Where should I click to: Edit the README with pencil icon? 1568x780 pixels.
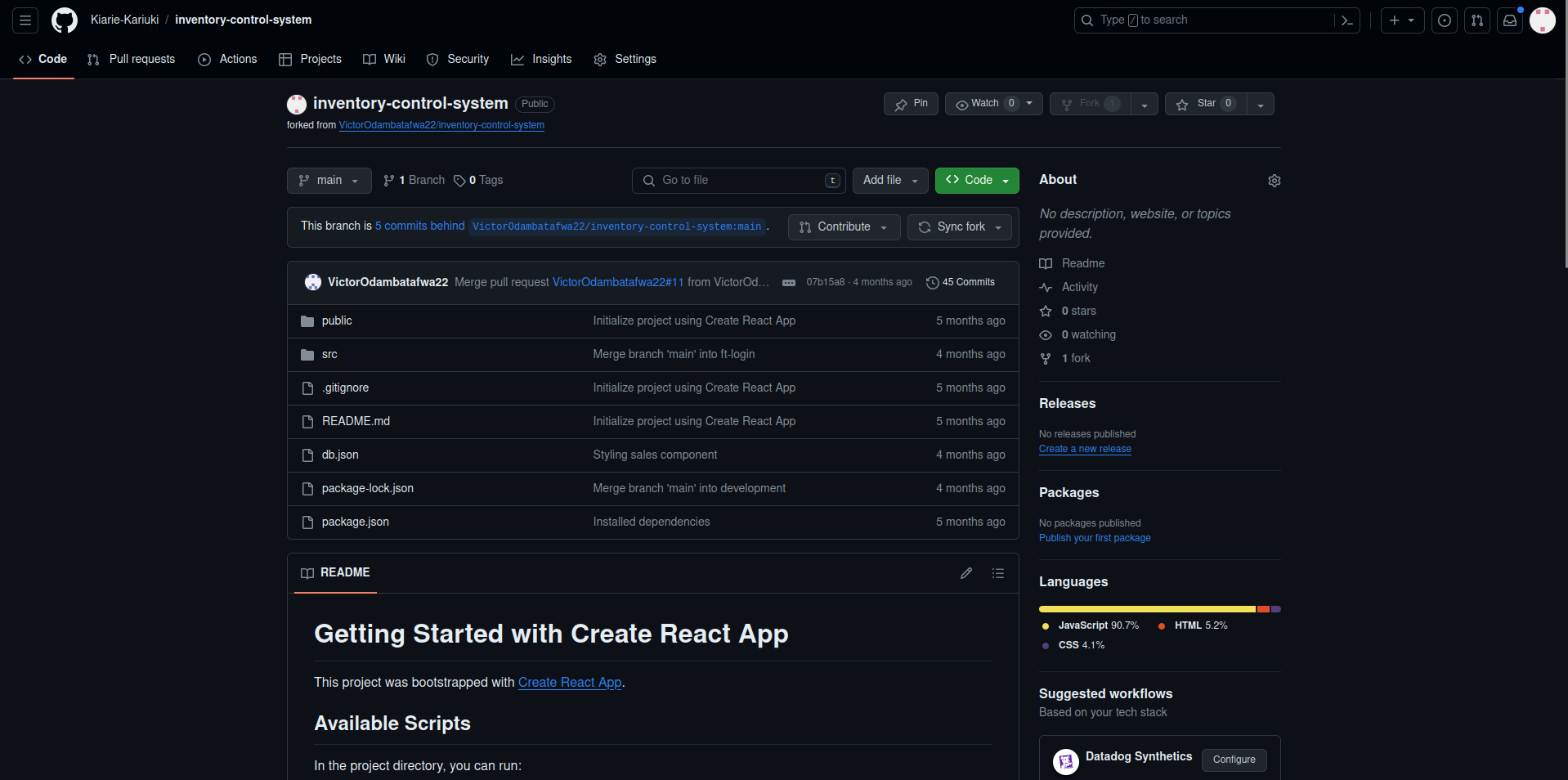[966, 573]
